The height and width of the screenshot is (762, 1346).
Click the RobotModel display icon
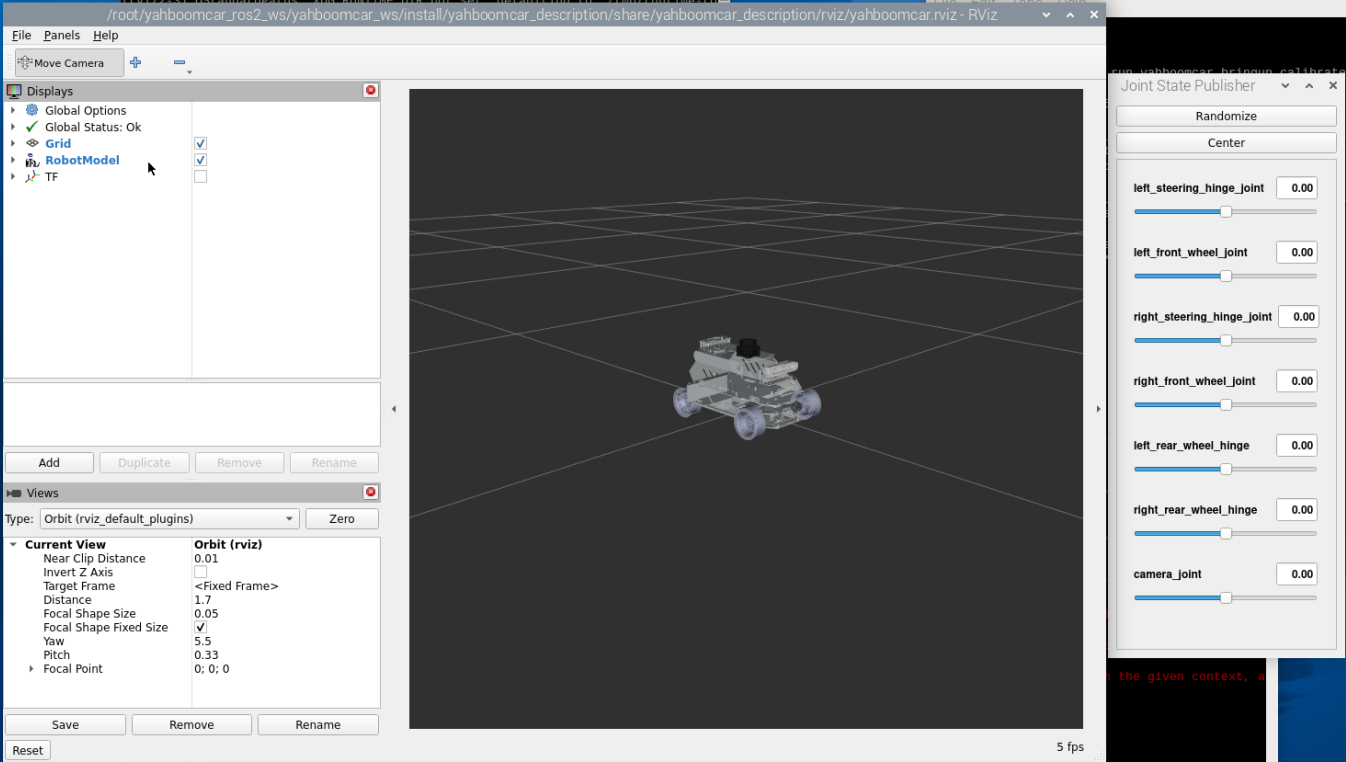point(32,160)
